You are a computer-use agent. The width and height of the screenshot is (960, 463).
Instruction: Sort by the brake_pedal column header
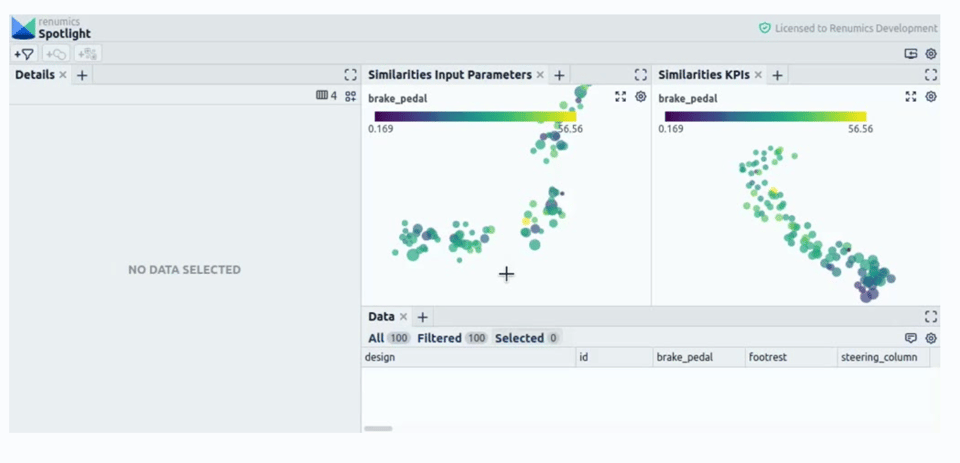[x=685, y=357]
